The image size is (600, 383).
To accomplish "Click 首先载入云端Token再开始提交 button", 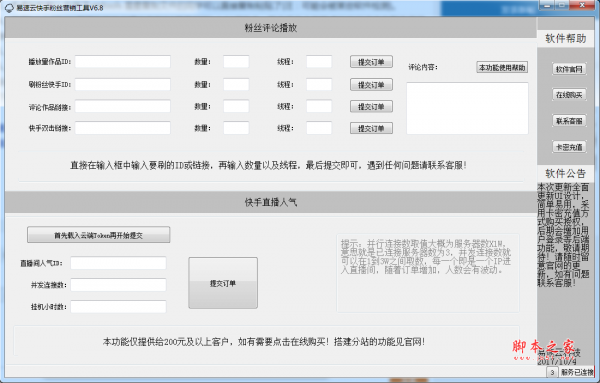I will coord(98,235).
